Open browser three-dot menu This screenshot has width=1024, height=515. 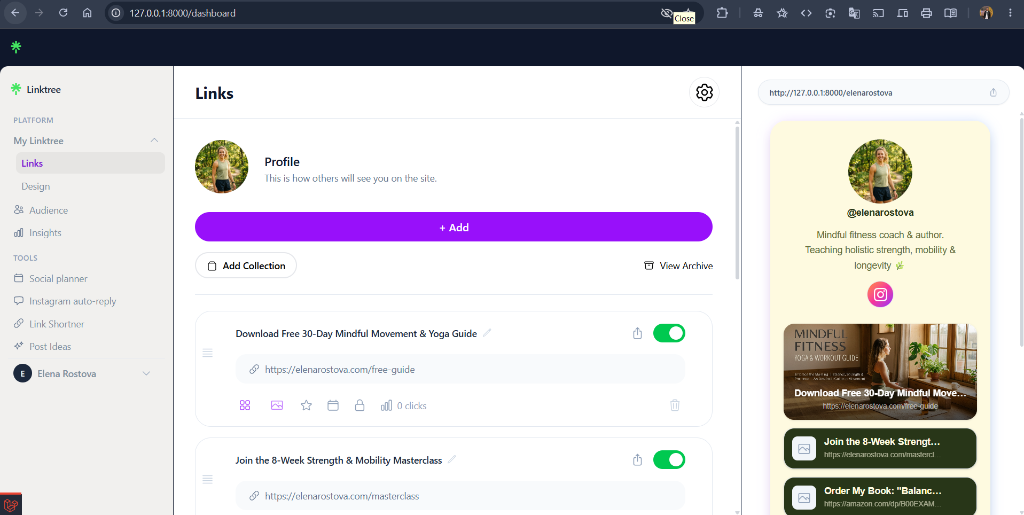[x=1010, y=12]
